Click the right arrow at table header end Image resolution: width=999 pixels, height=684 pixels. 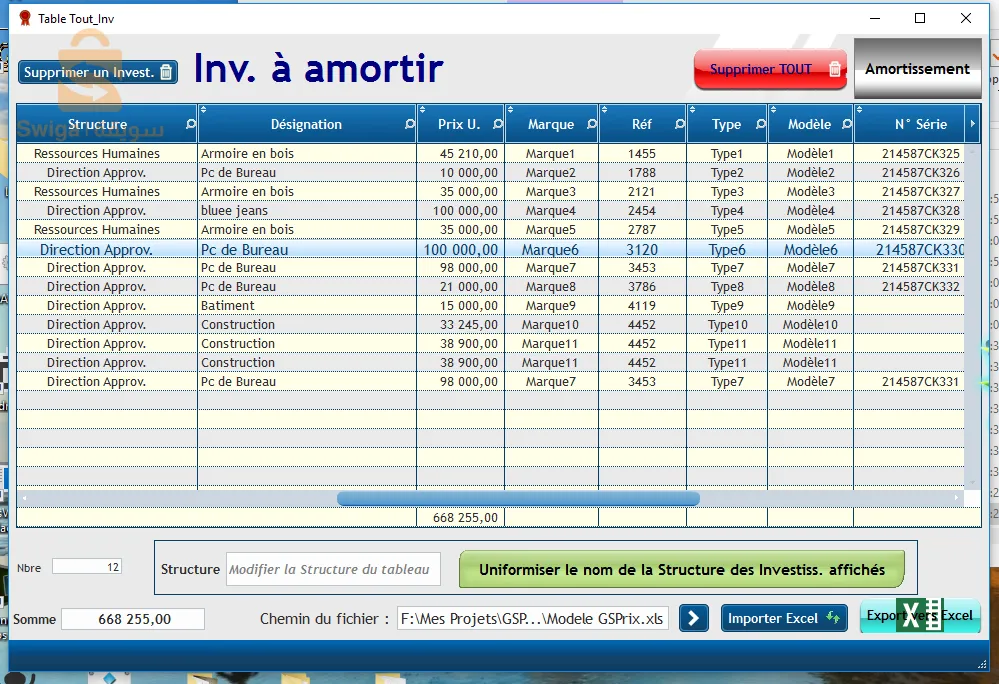[x=972, y=124]
